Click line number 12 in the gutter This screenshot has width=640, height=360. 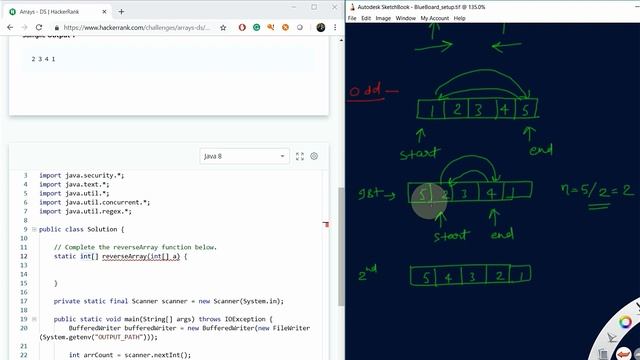click(x=24, y=256)
